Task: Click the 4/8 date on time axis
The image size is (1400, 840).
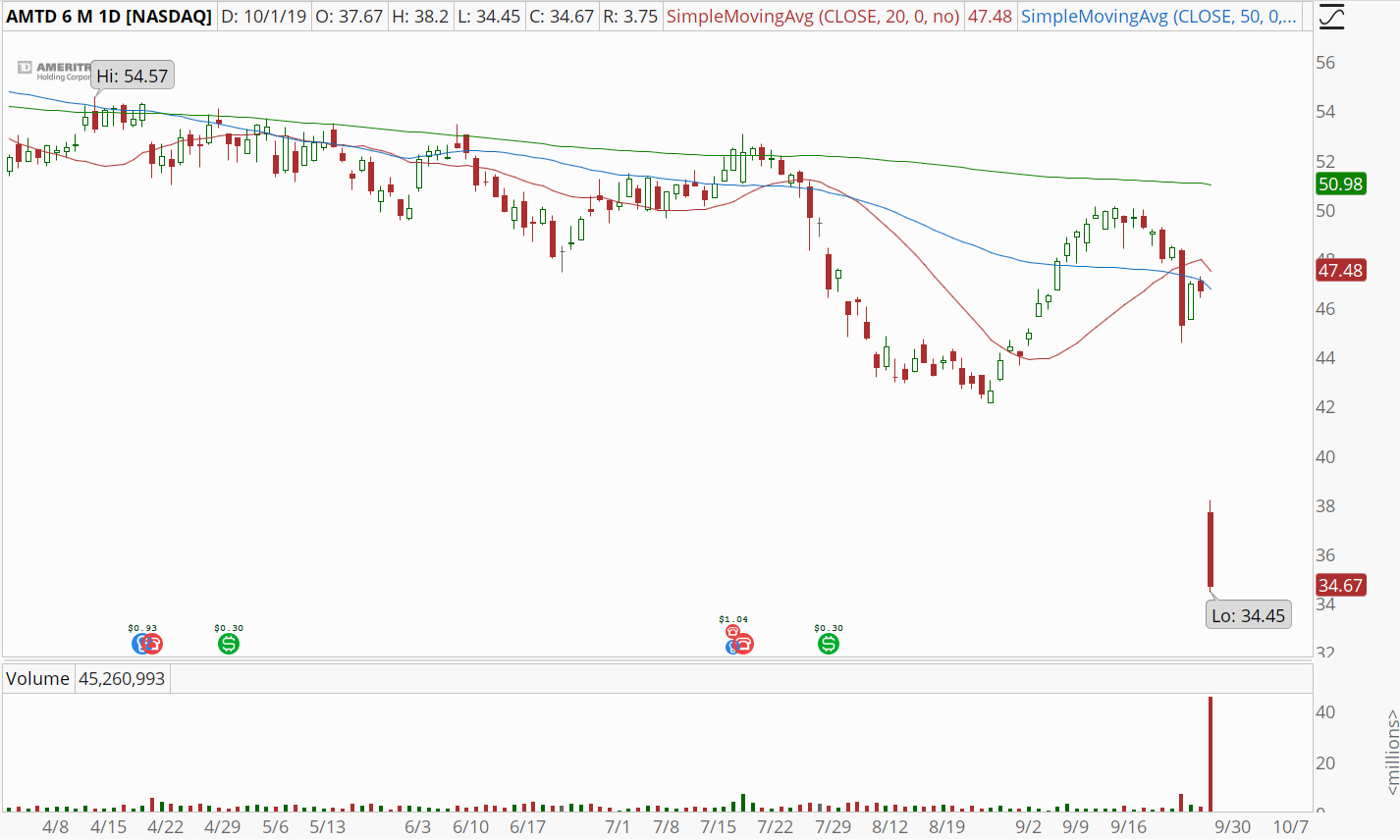Action: (56, 826)
